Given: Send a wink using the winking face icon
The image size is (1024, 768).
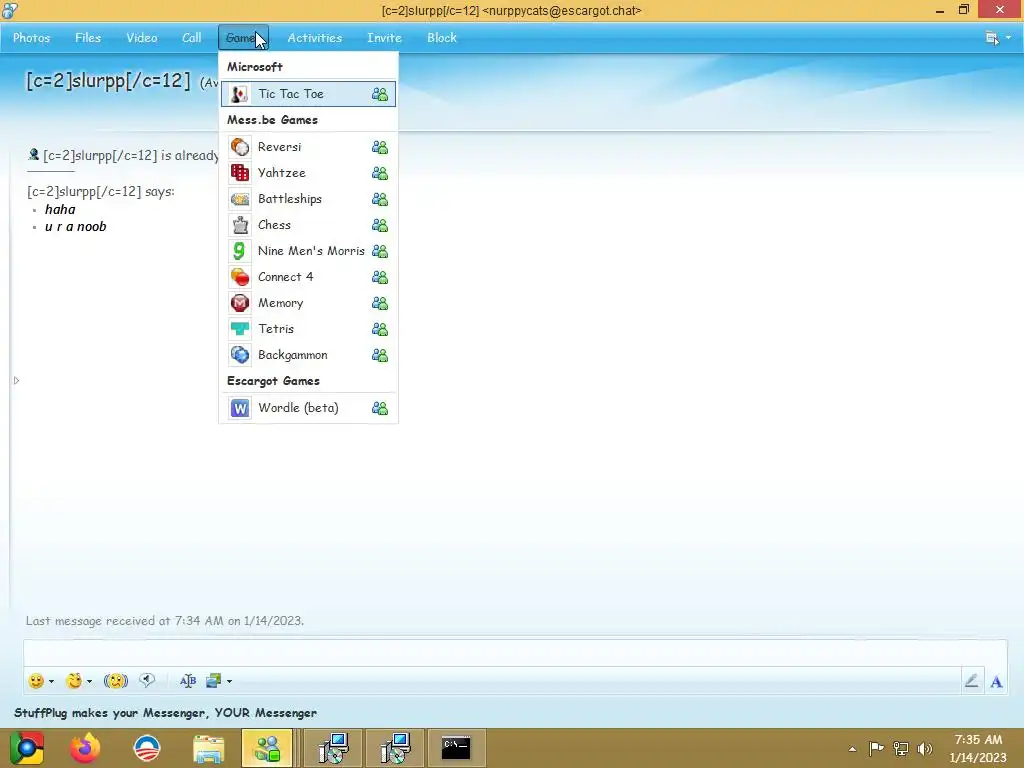Looking at the screenshot, I should pyautogui.click(x=74, y=681).
